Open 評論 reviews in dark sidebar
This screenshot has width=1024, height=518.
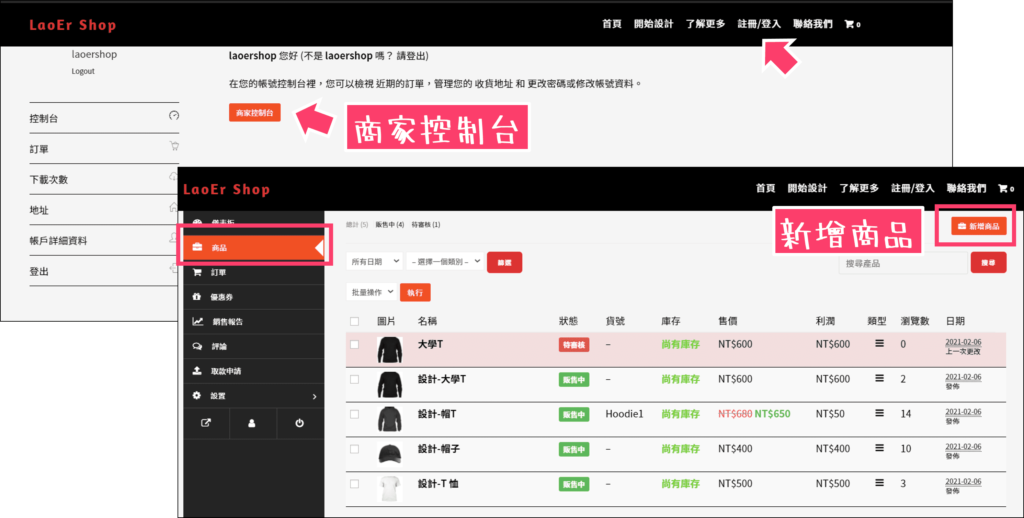[219, 346]
